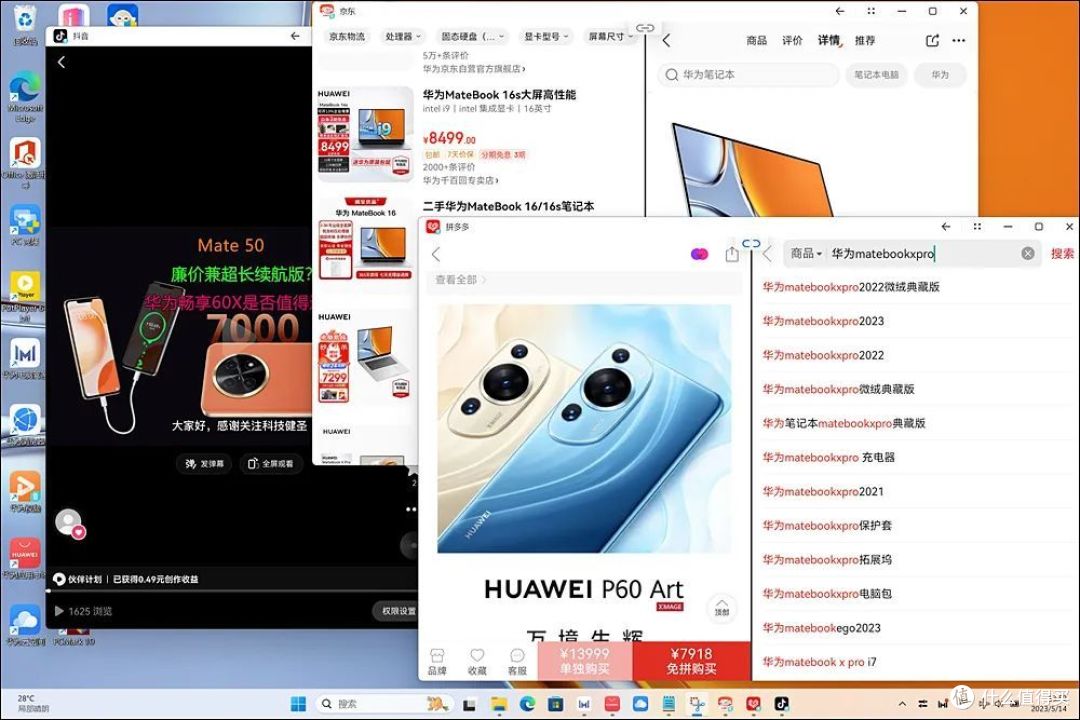
Task: Click 发弹幕 in Douyin
Action: 205,464
